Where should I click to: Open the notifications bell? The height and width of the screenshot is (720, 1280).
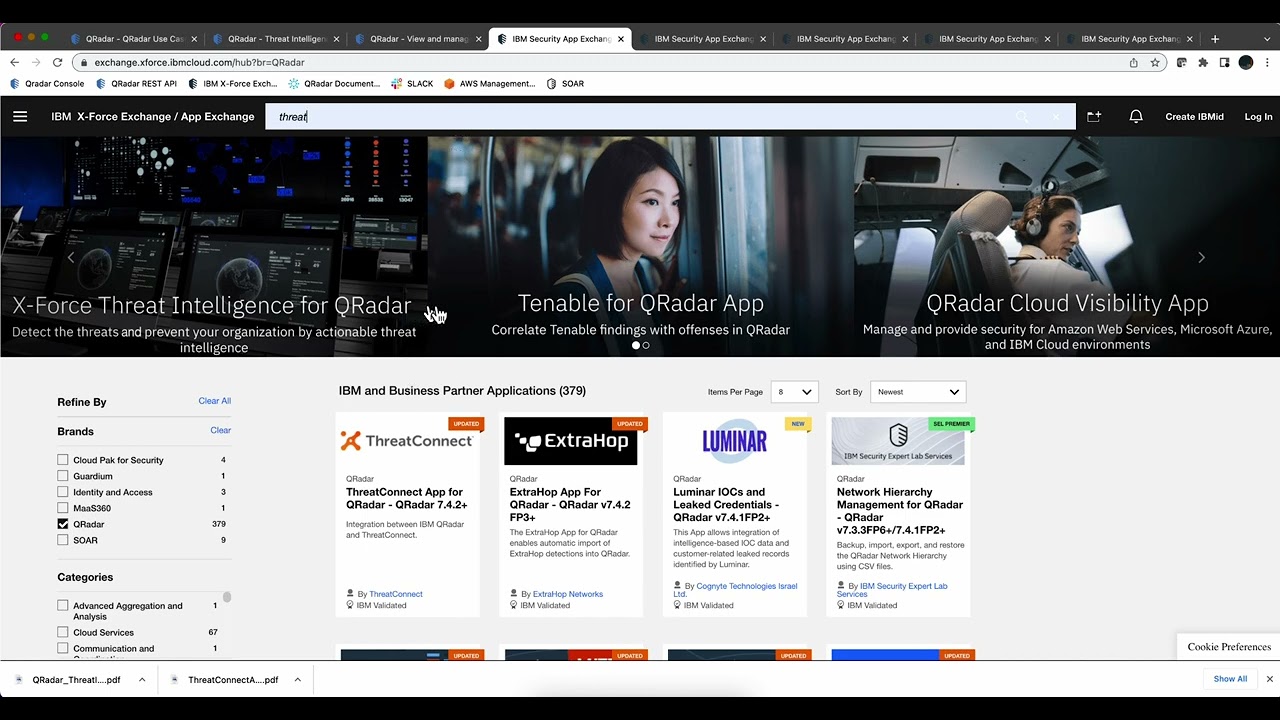point(1136,117)
